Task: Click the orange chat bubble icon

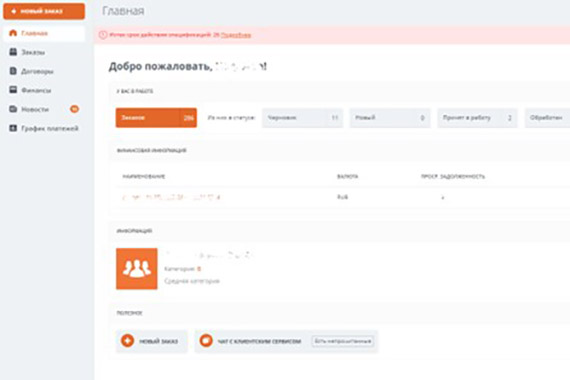Action: [x=206, y=341]
